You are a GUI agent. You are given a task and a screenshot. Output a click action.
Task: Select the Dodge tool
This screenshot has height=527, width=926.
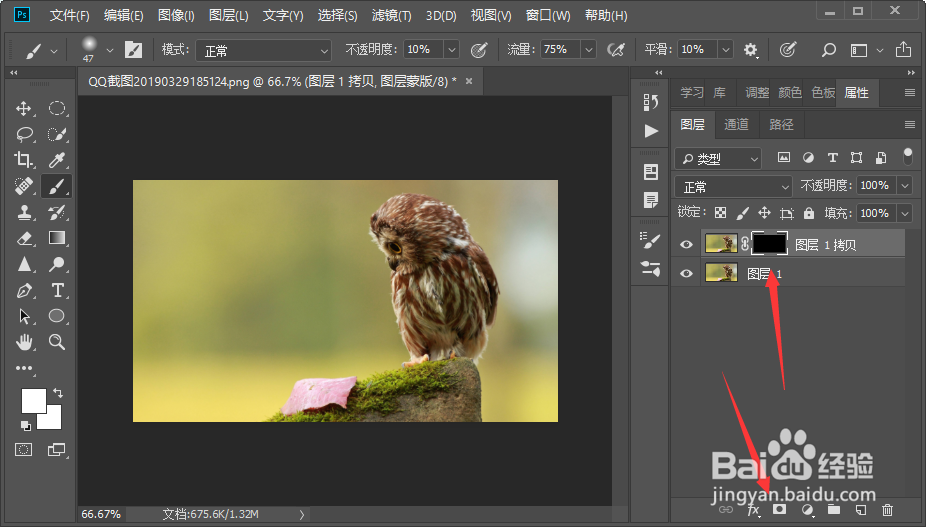click(x=57, y=264)
